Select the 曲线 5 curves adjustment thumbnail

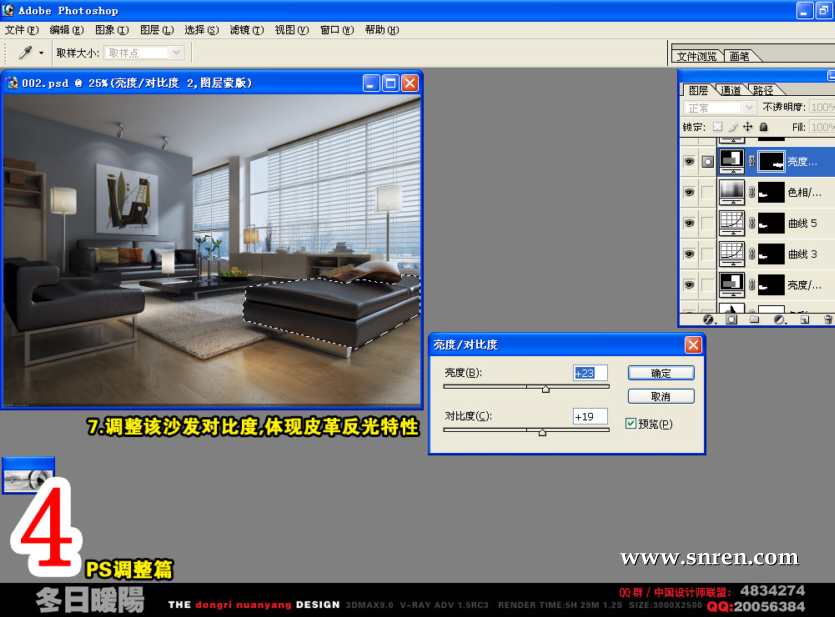[x=732, y=223]
